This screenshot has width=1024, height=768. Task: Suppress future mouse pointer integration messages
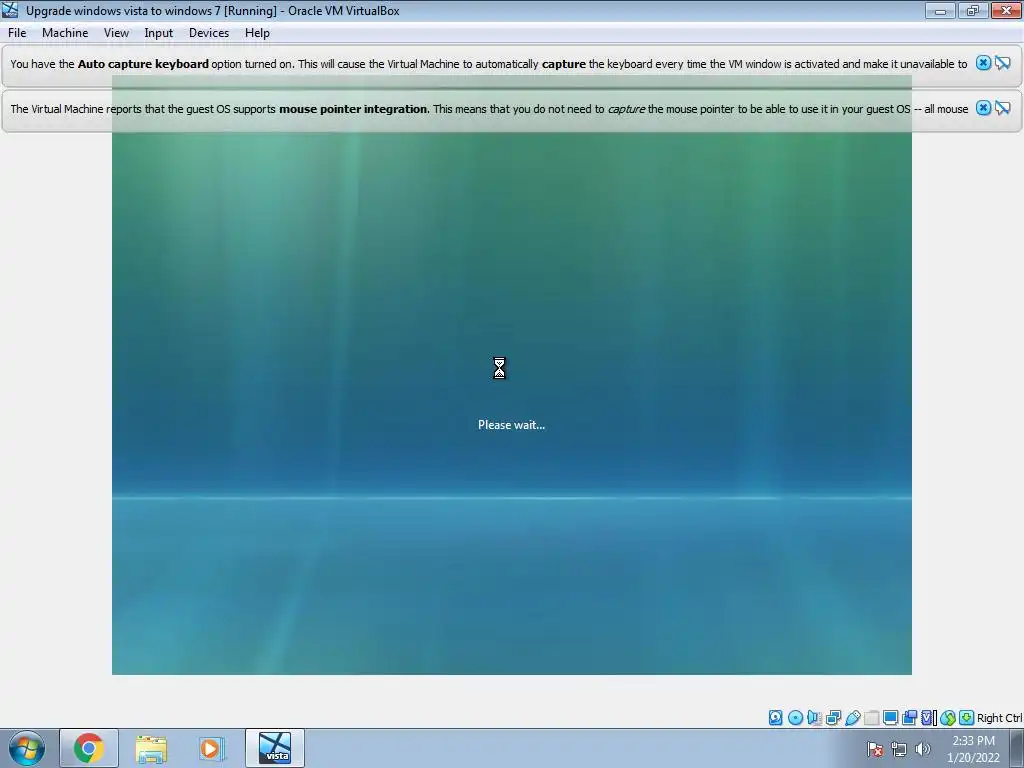click(1003, 108)
